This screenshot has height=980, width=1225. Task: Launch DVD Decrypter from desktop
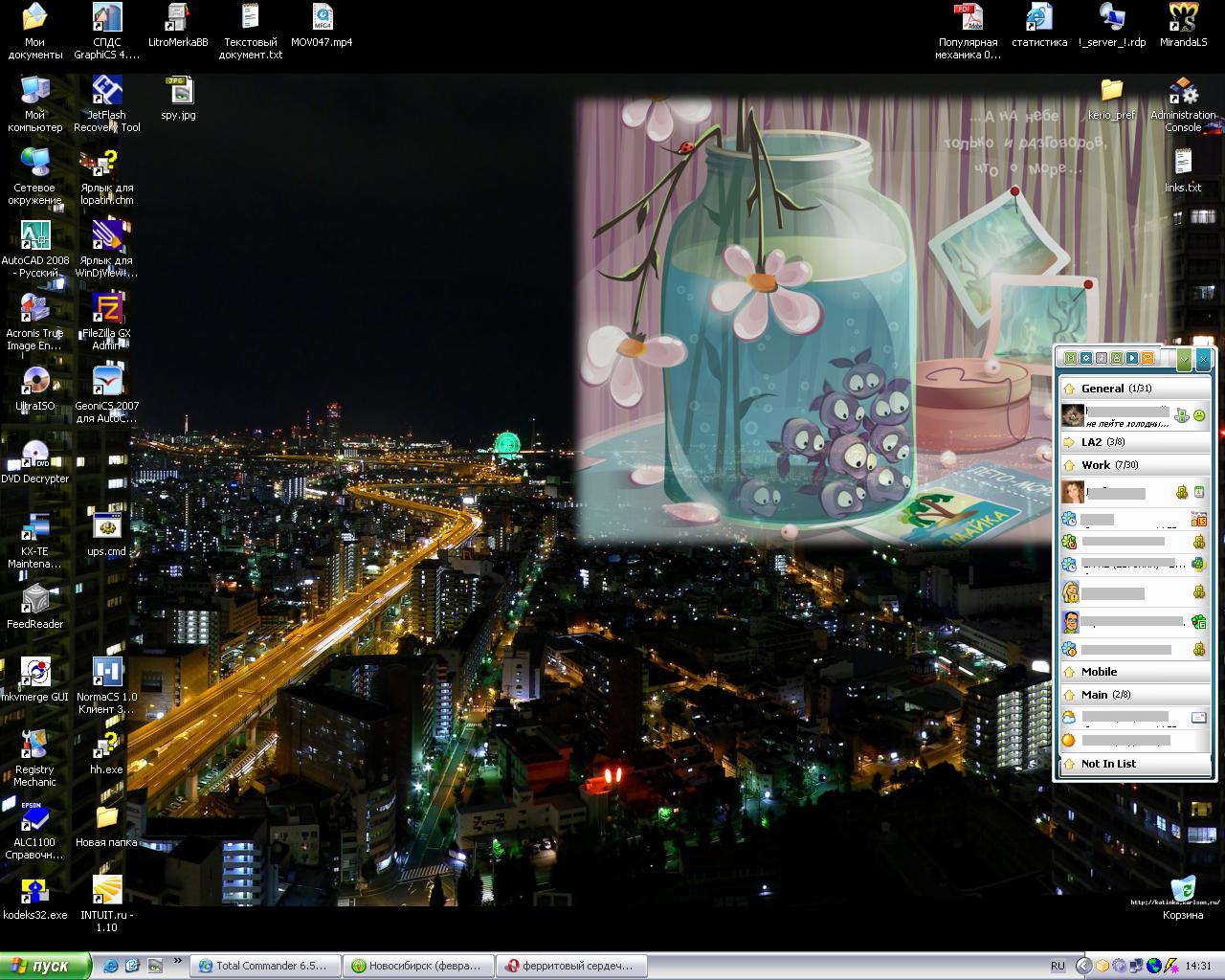(35, 456)
